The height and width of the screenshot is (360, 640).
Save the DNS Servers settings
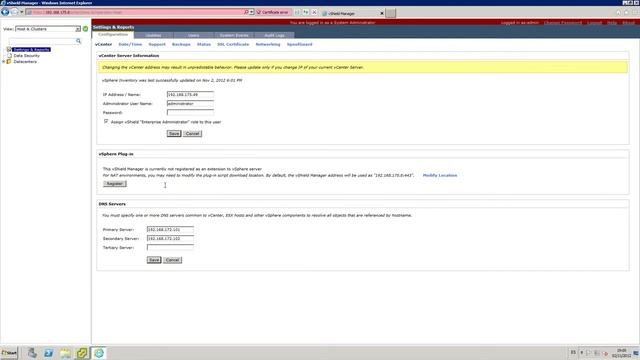(x=154, y=260)
